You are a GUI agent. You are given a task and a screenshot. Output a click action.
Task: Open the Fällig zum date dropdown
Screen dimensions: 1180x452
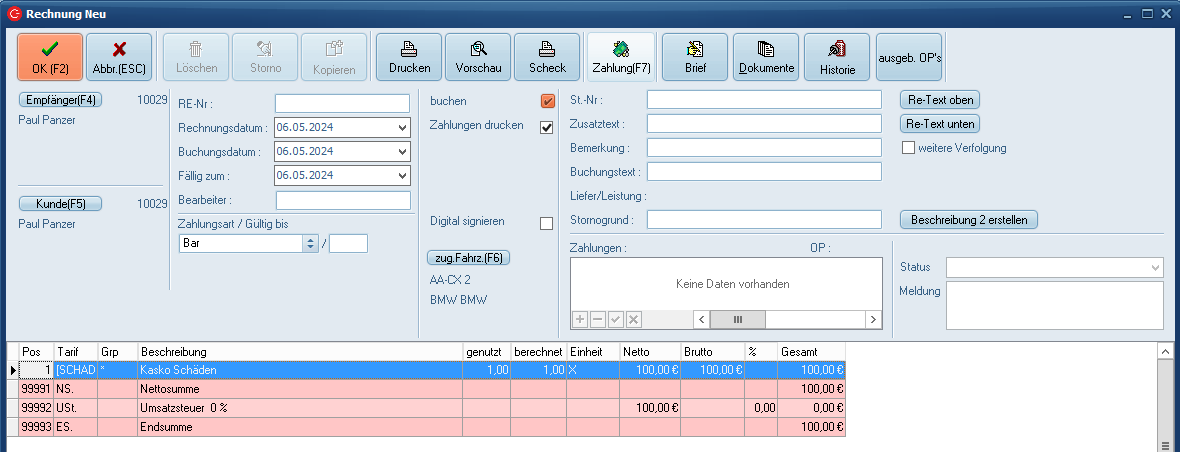coord(402,176)
